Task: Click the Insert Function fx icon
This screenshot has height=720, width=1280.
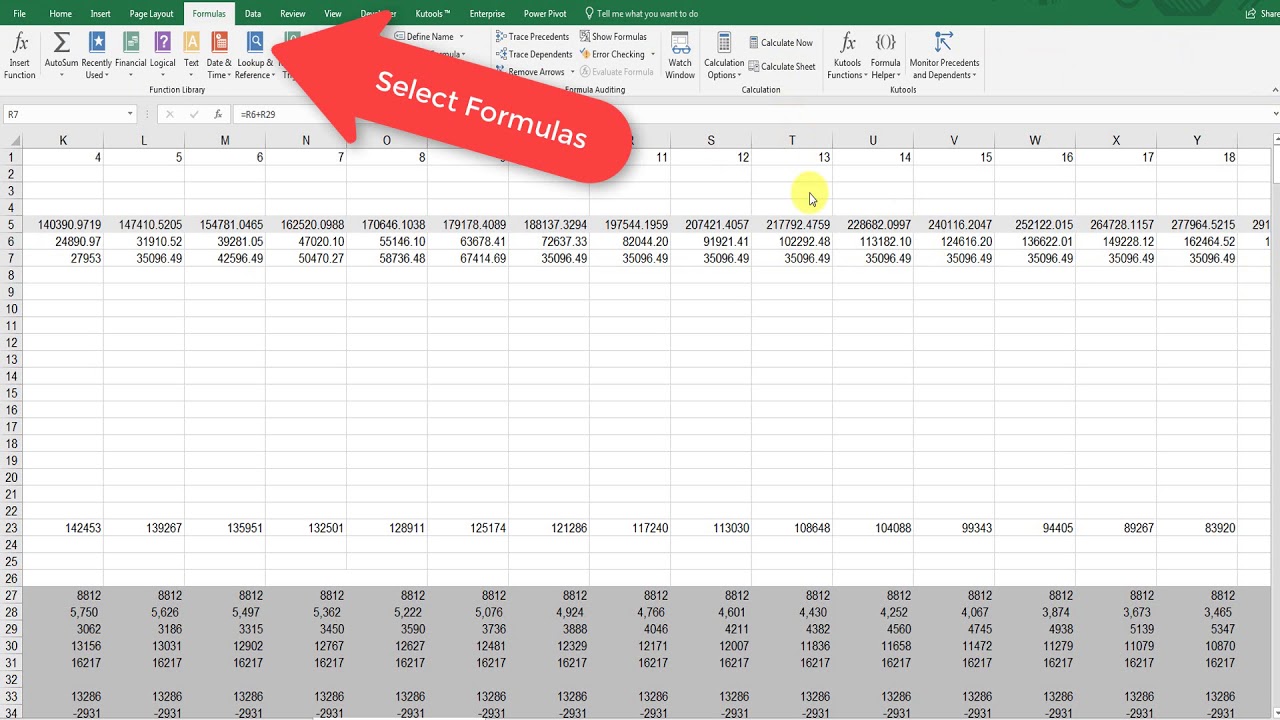Action: coord(20,43)
